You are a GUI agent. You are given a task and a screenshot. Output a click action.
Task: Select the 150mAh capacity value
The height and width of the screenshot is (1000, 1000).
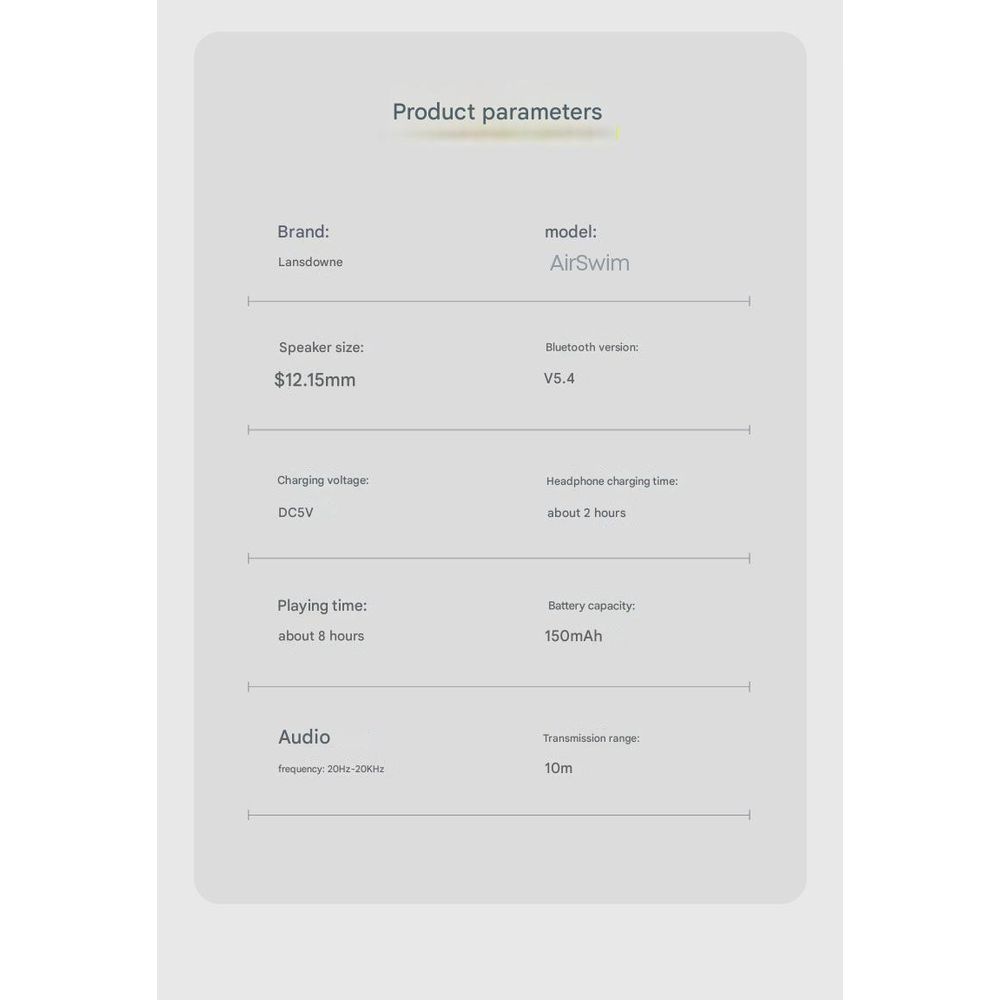coord(573,636)
